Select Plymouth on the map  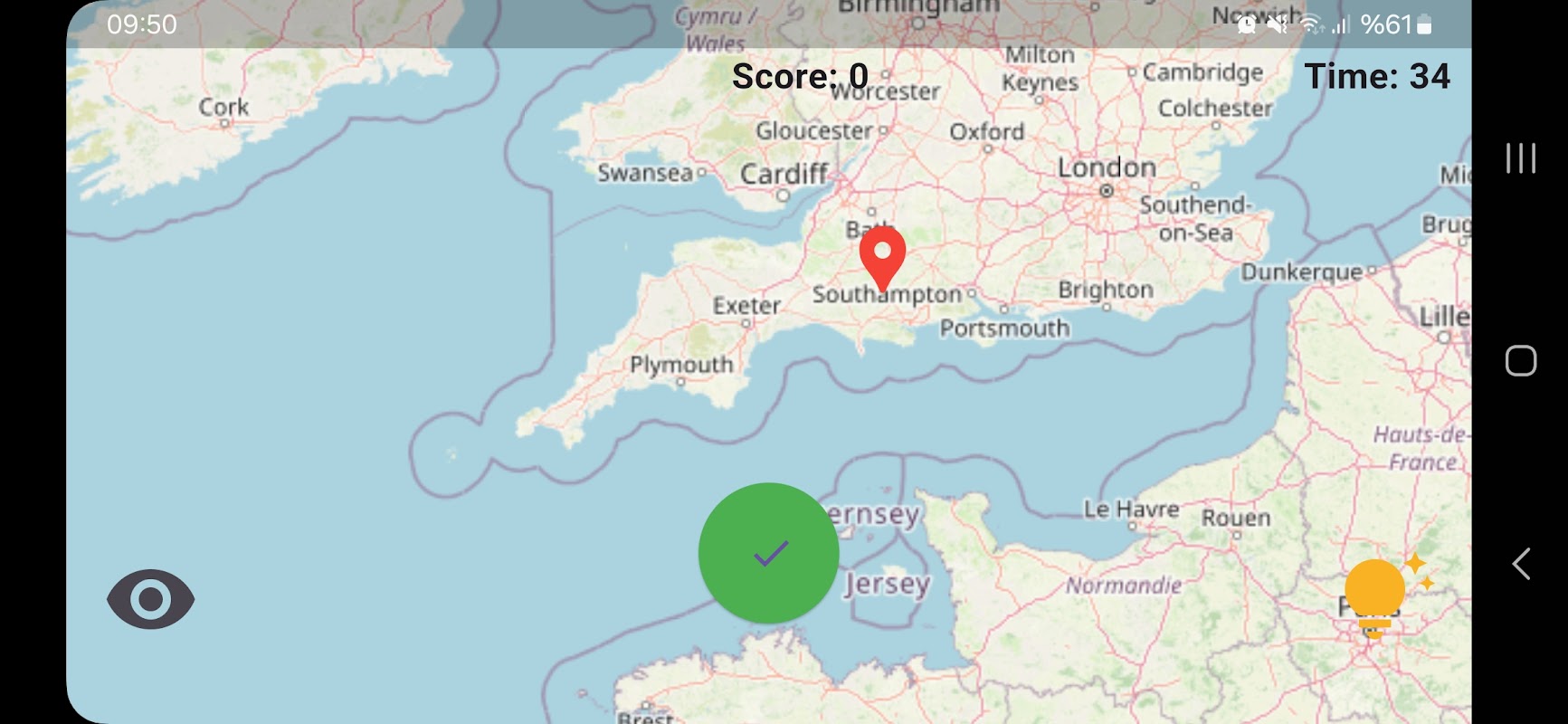coord(681,365)
